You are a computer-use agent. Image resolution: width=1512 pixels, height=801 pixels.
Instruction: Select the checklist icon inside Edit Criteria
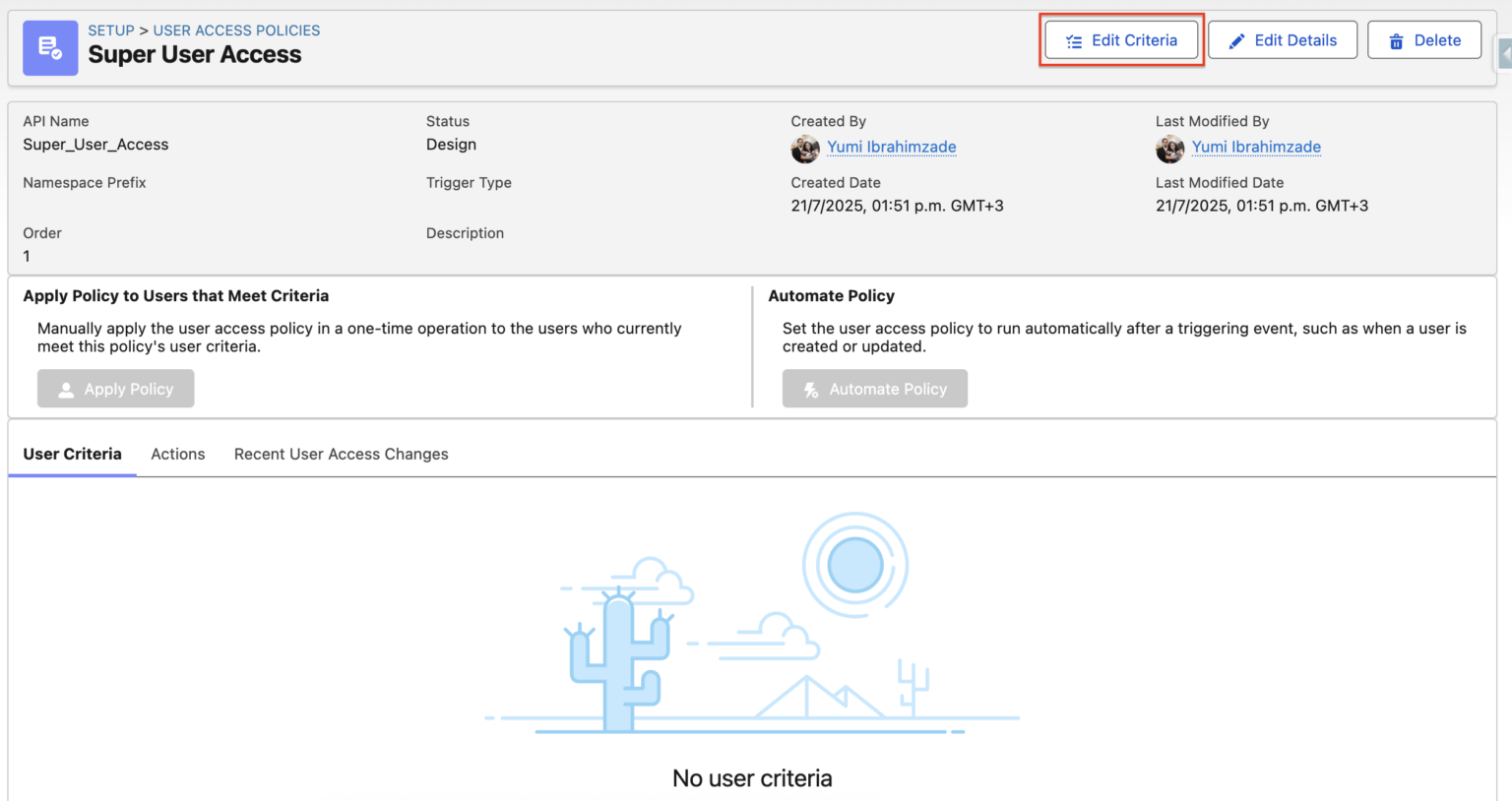pos(1073,40)
